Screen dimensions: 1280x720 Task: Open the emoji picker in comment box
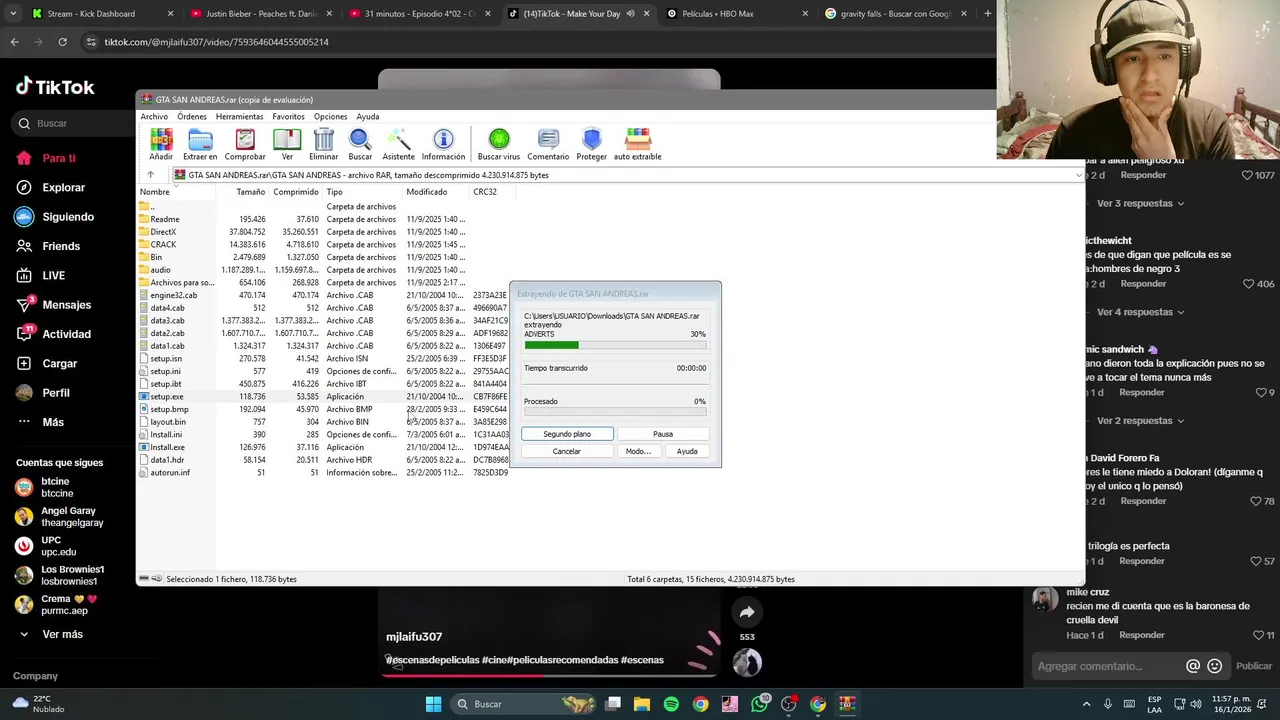(1215, 666)
